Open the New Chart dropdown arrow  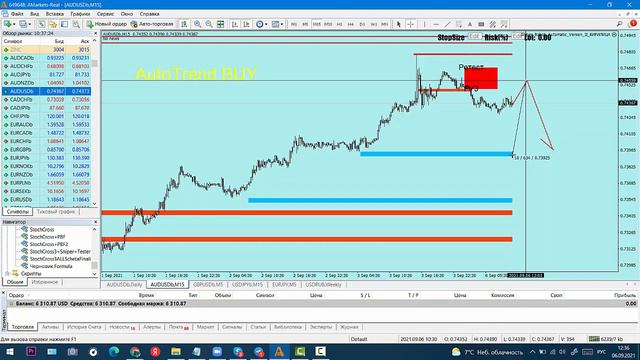coord(14,24)
